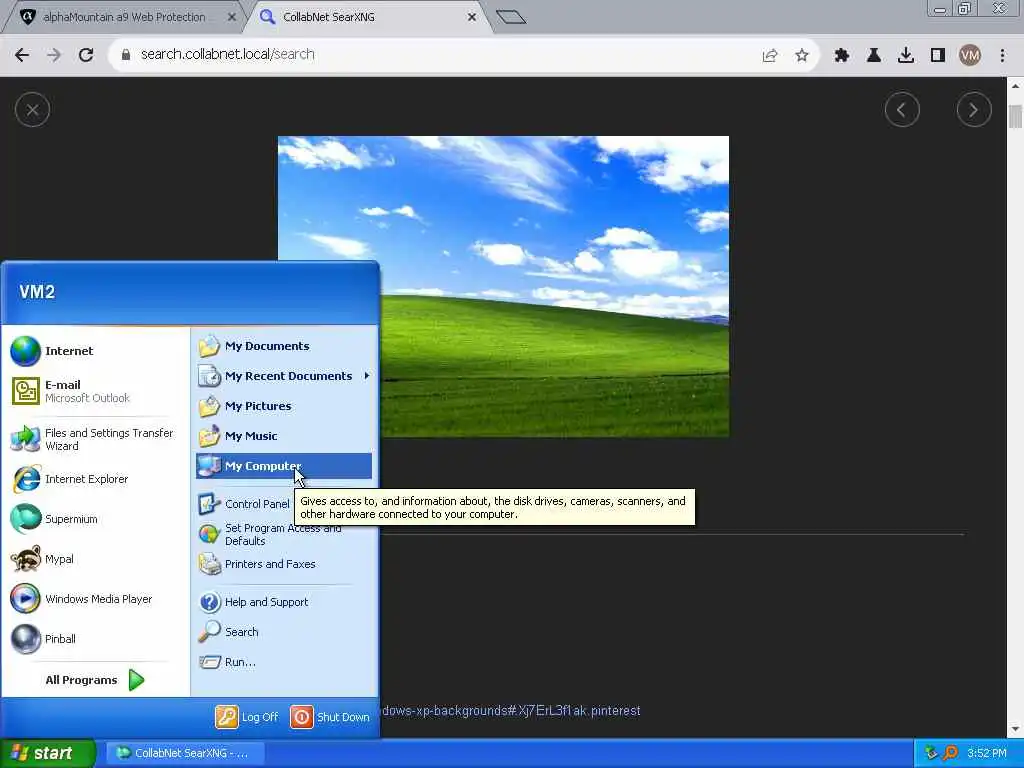Click the Log Off button
This screenshot has width=1024, height=768.
click(247, 717)
